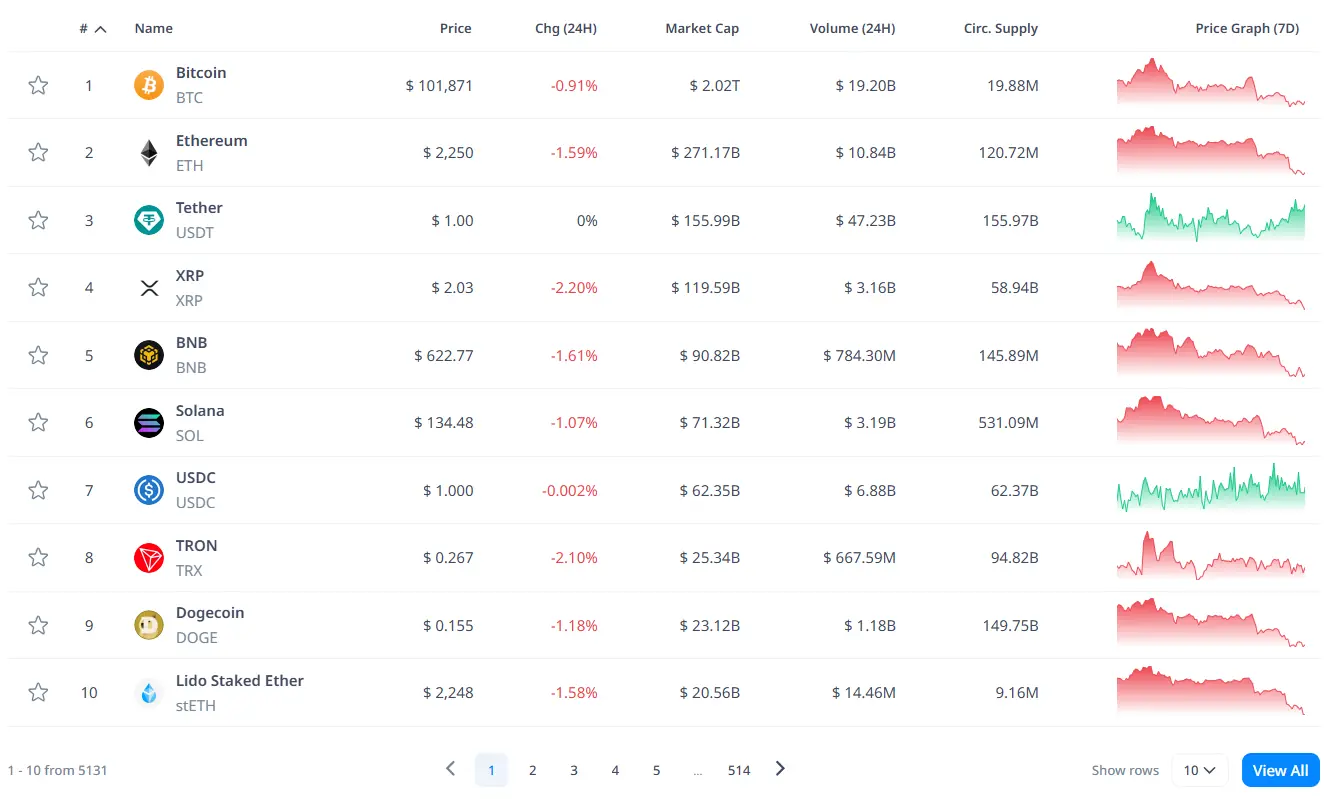Sort by rank using the # column arrow

(100, 29)
